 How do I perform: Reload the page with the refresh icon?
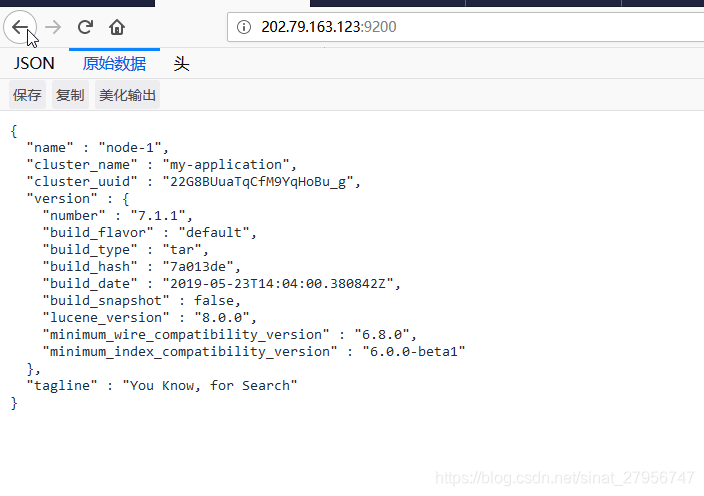(x=85, y=27)
